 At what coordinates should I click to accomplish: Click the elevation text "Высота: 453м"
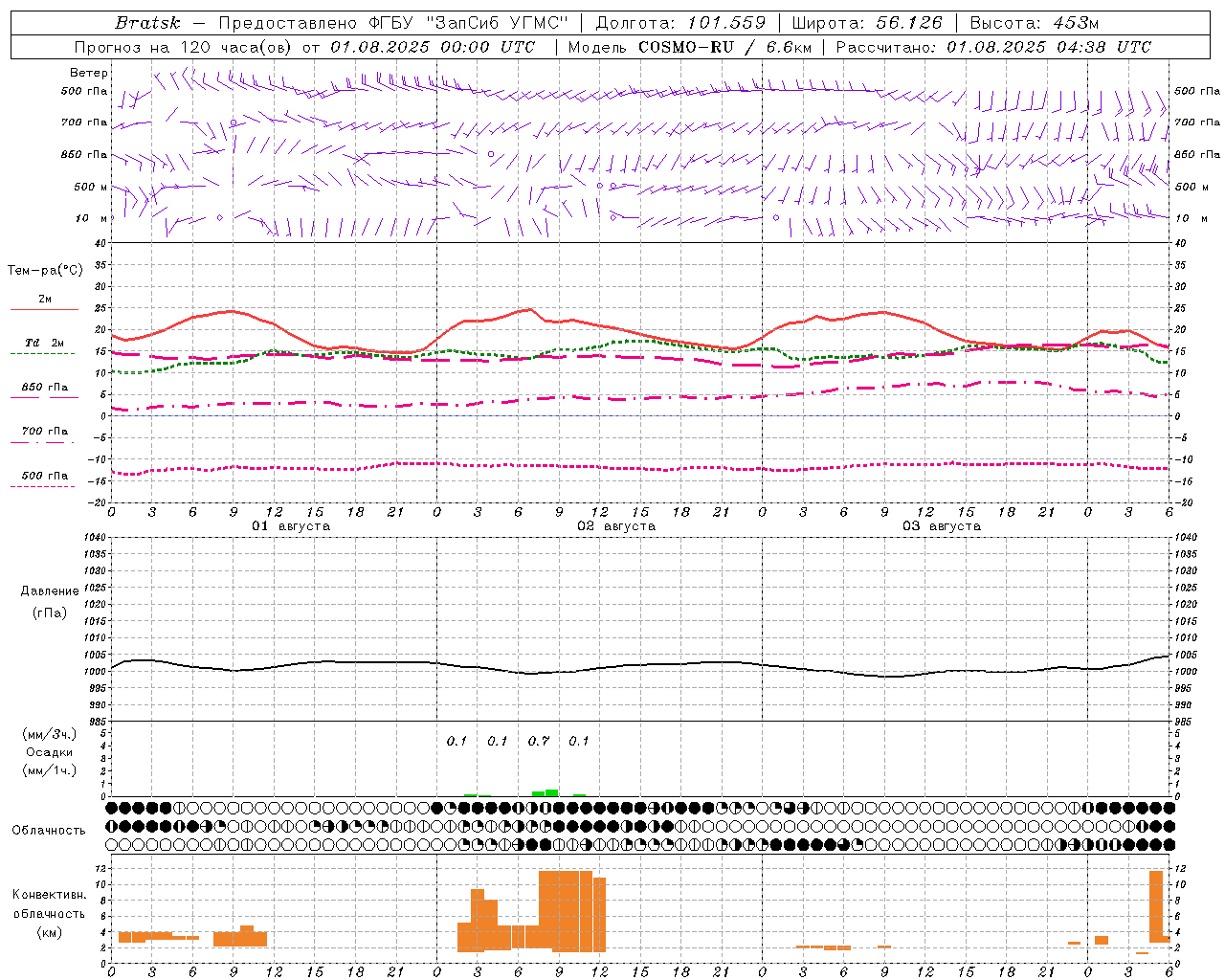1035,23
